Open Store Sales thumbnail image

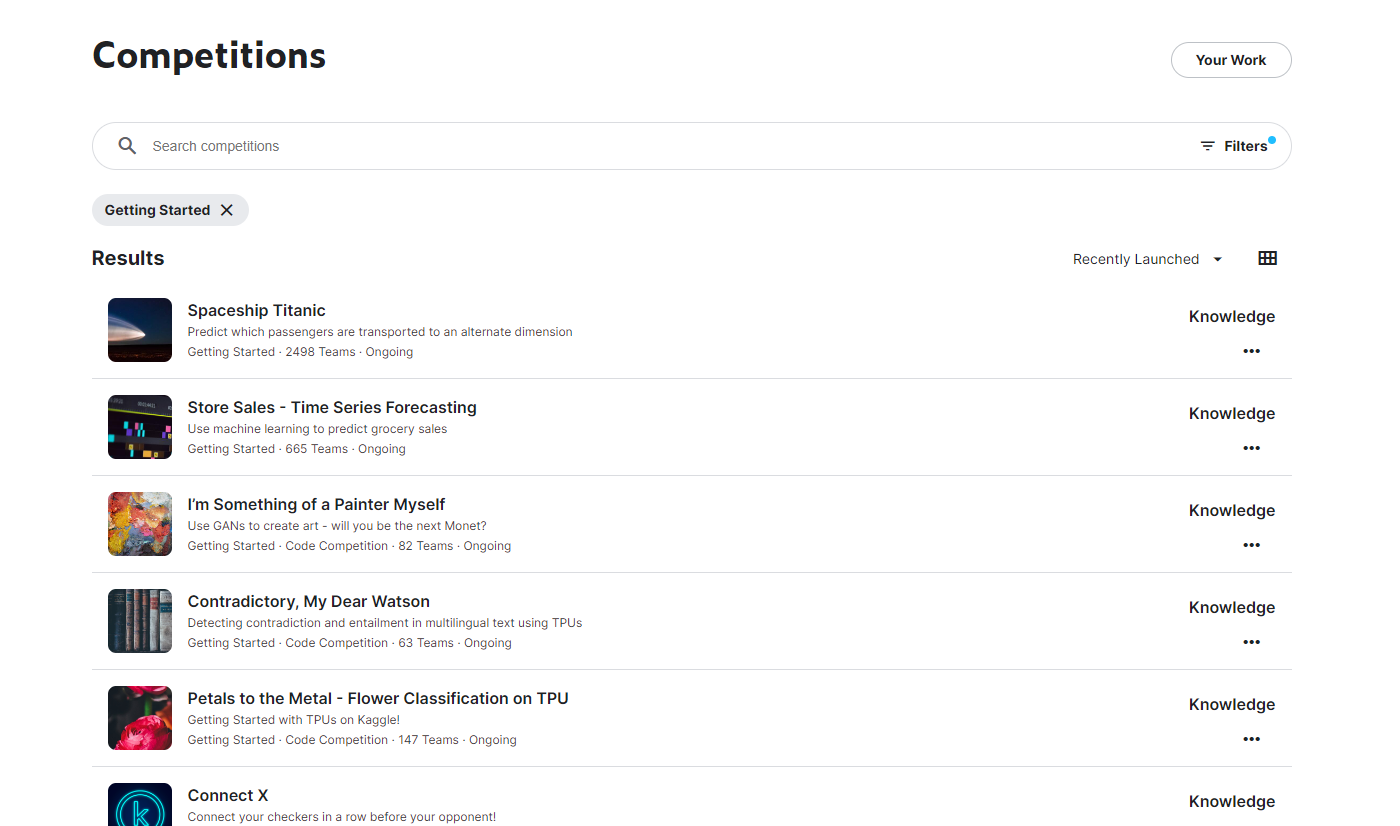click(x=140, y=427)
